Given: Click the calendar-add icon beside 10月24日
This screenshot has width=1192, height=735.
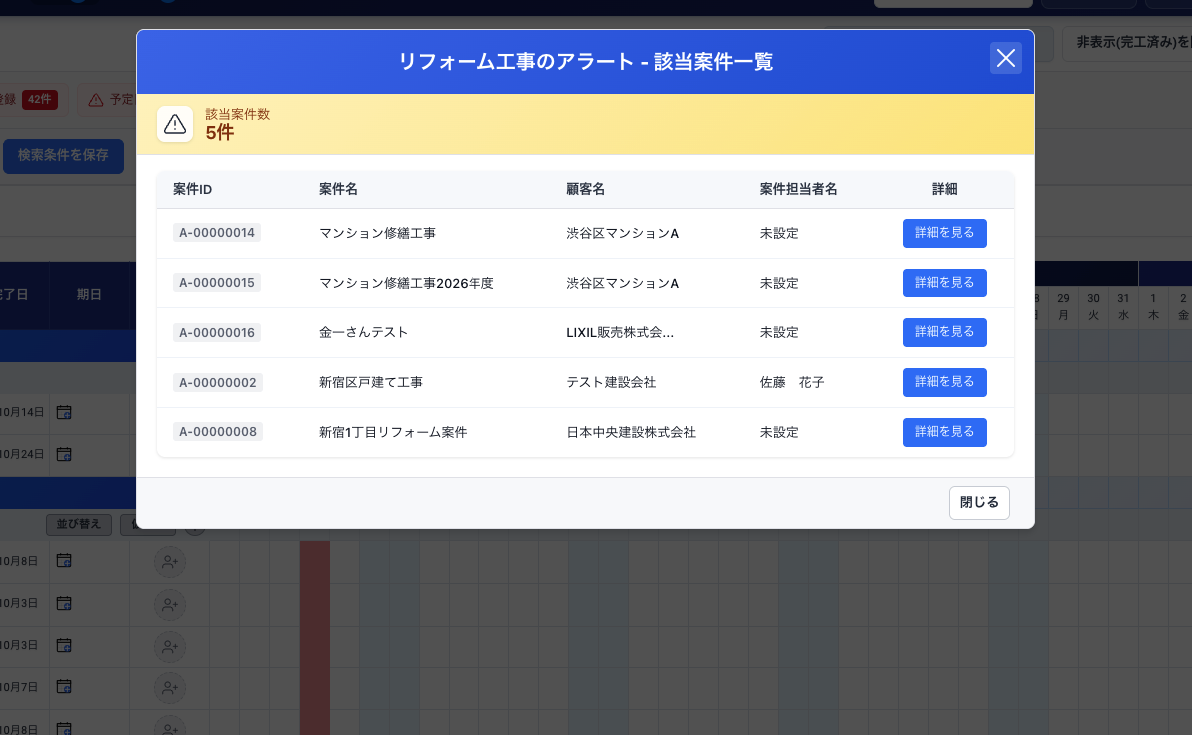Looking at the screenshot, I should click(63, 454).
